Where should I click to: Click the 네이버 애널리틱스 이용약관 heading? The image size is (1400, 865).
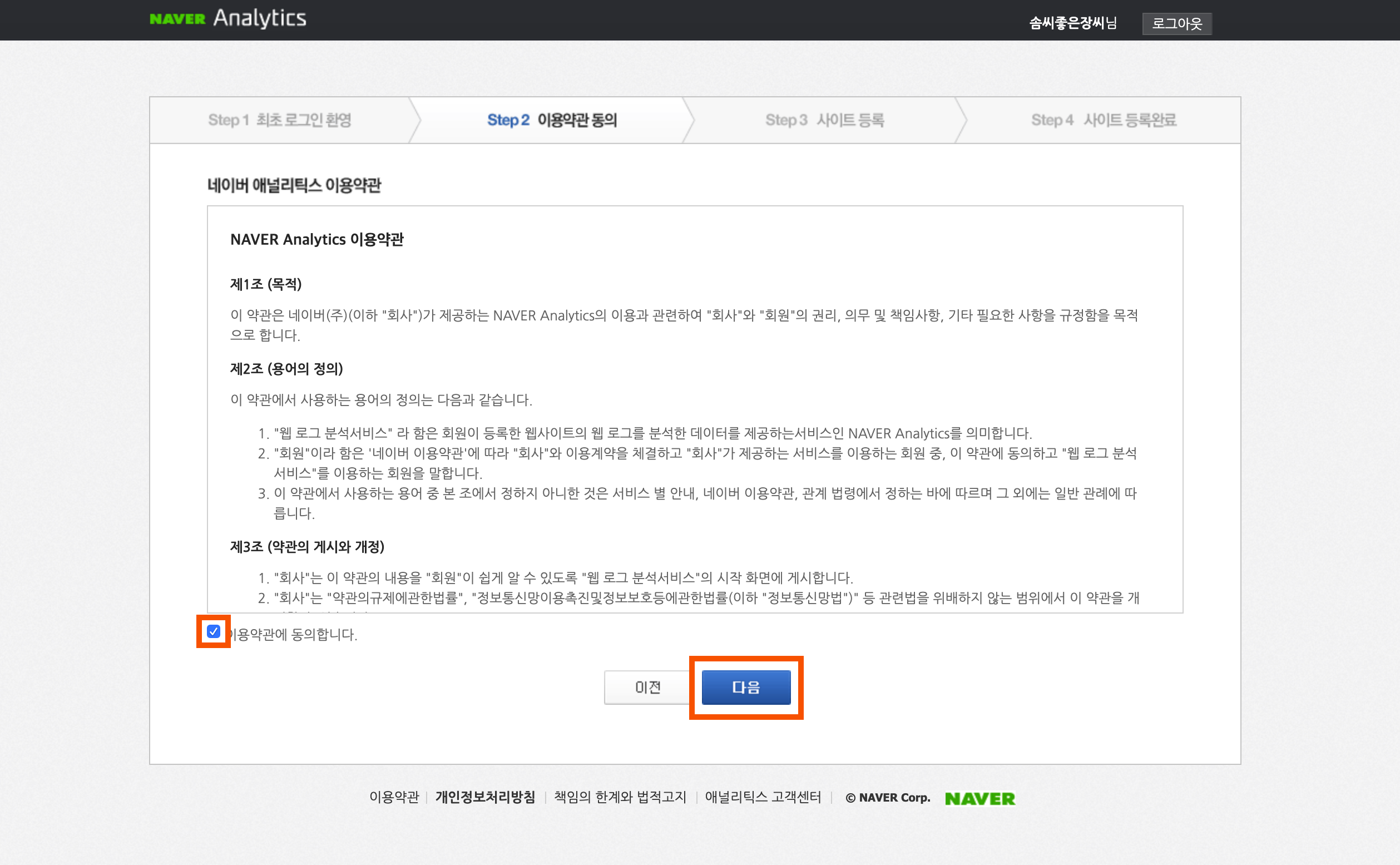[x=294, y=185]
